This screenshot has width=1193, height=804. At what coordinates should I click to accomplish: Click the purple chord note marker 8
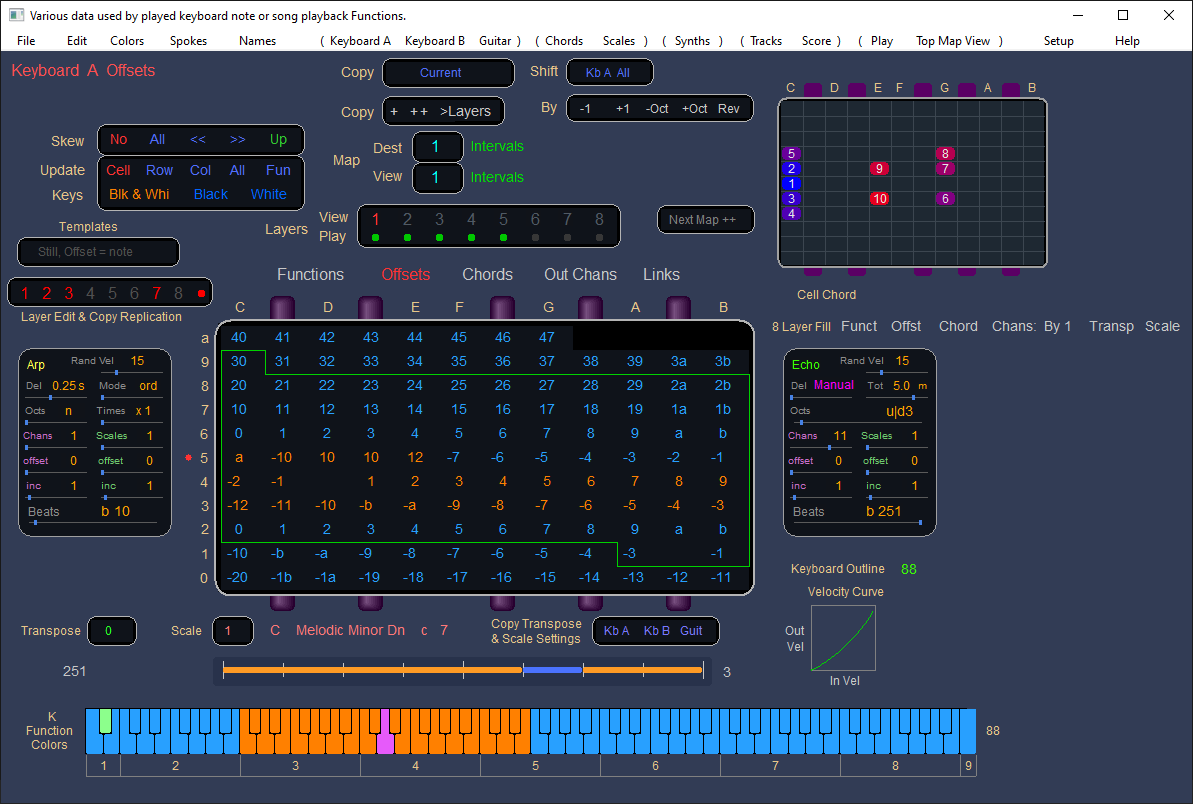tap(945, 153)
